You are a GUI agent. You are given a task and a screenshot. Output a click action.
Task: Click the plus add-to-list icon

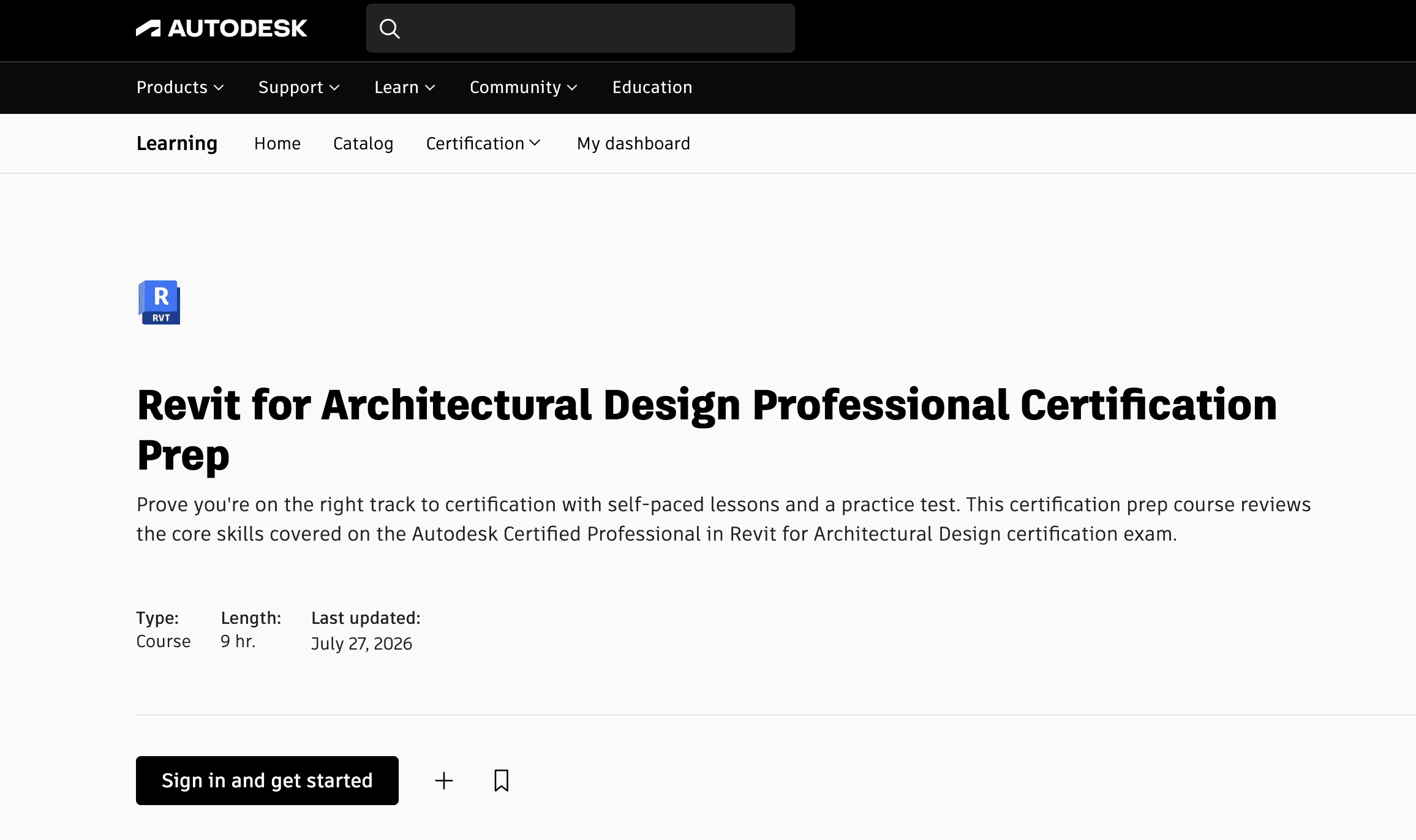(x=444, y=781)
